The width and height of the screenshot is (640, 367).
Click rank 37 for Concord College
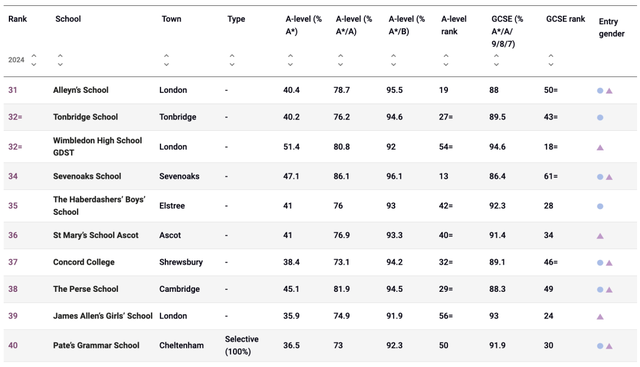point(13,262)
